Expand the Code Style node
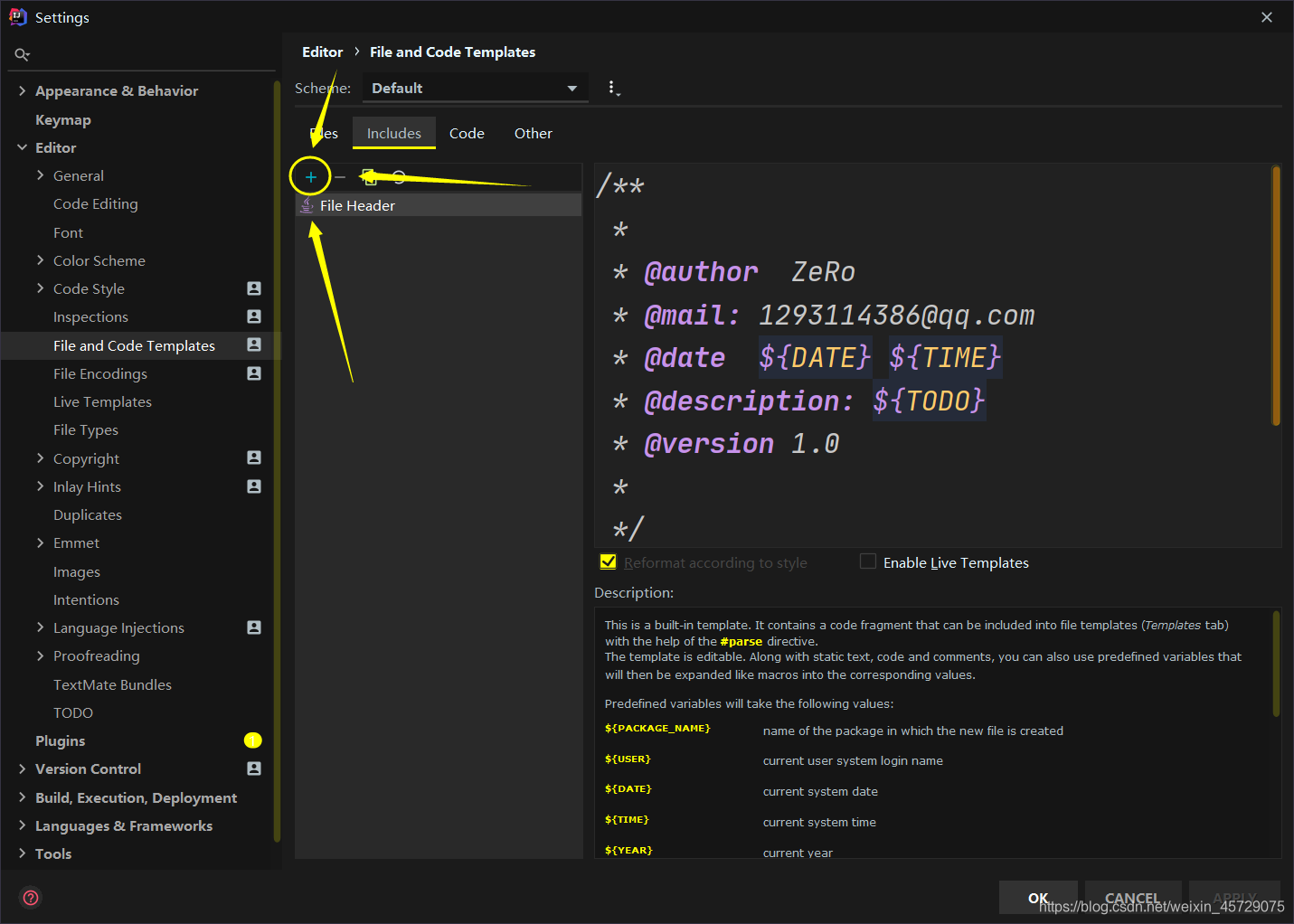Image resolution: width=1294 pixels, height=924 pixels. (40, 288)
